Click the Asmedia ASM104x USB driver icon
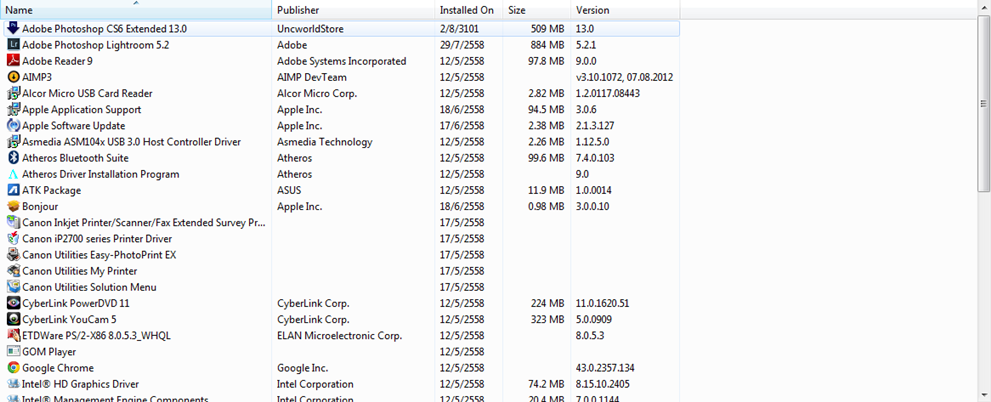This screenshot has height=402, width=991. pyautogui.click(x=13, y=142)
